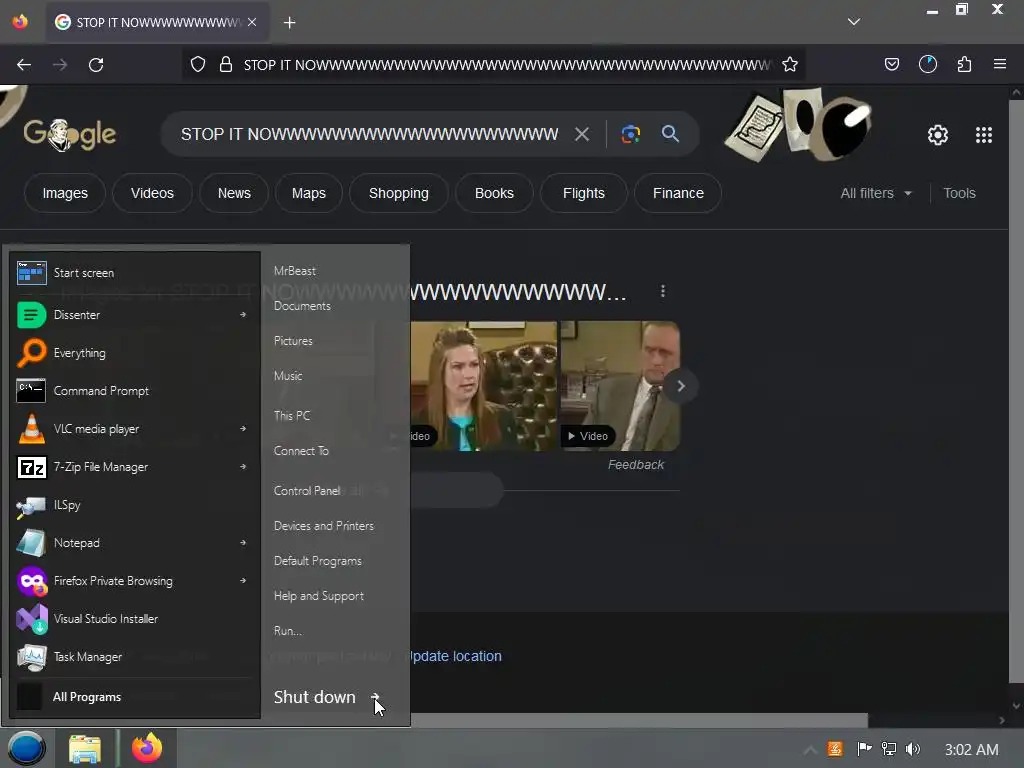Reload the current page
The image size is (1024, 768).
[x=96, y=65]
